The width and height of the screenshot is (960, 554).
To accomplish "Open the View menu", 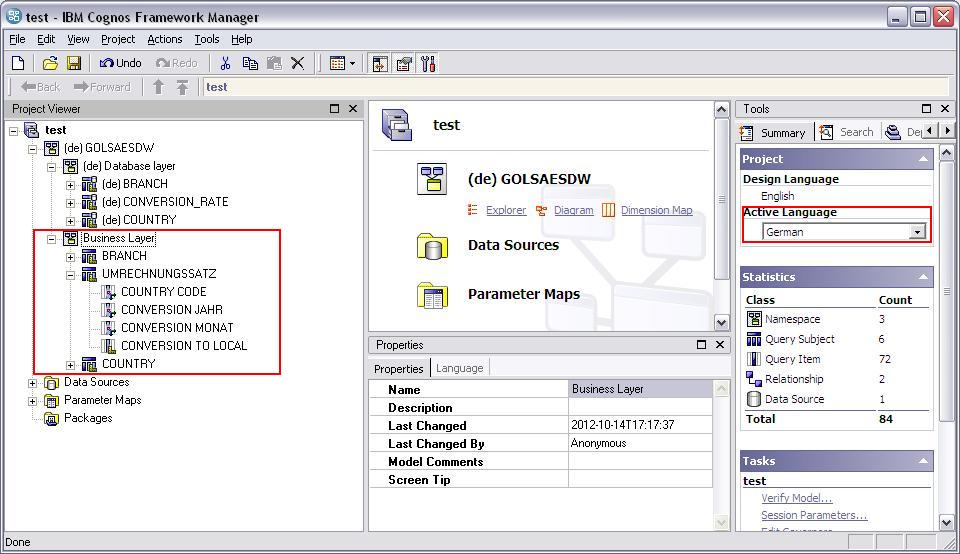I will pos(78,39).
